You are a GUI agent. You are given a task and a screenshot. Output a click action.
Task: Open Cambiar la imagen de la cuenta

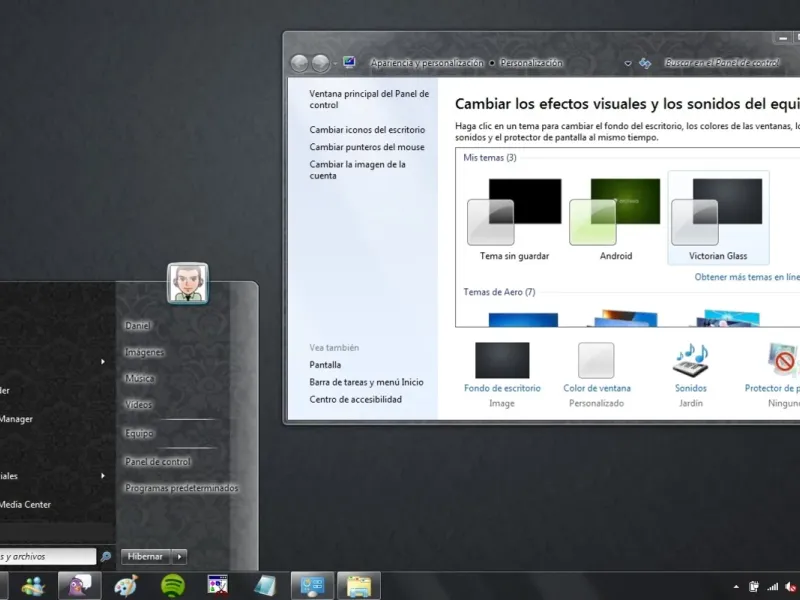(357, 170)
